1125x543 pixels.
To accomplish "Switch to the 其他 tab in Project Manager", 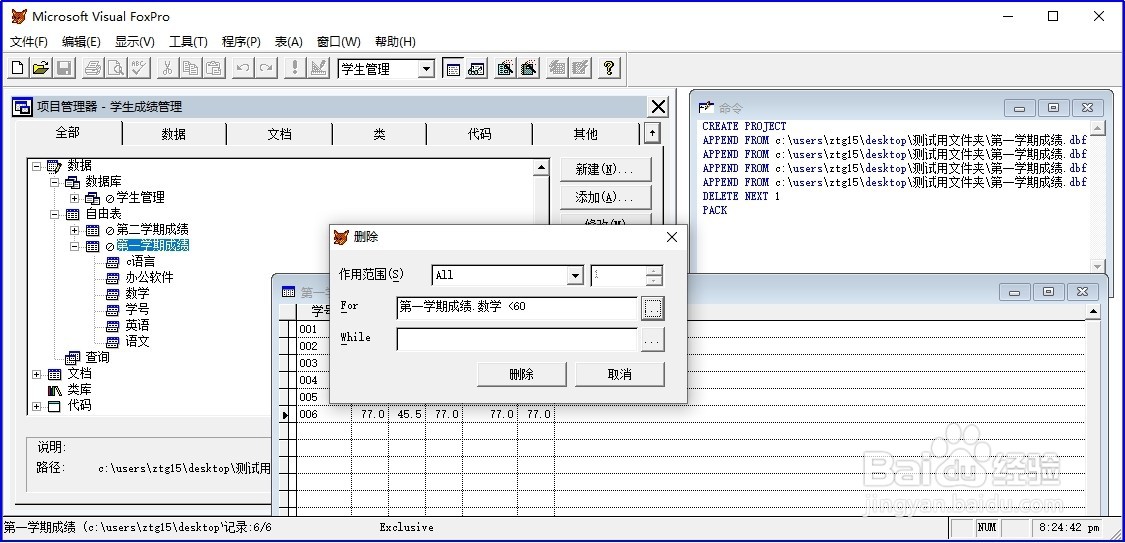I will point(585,134).
